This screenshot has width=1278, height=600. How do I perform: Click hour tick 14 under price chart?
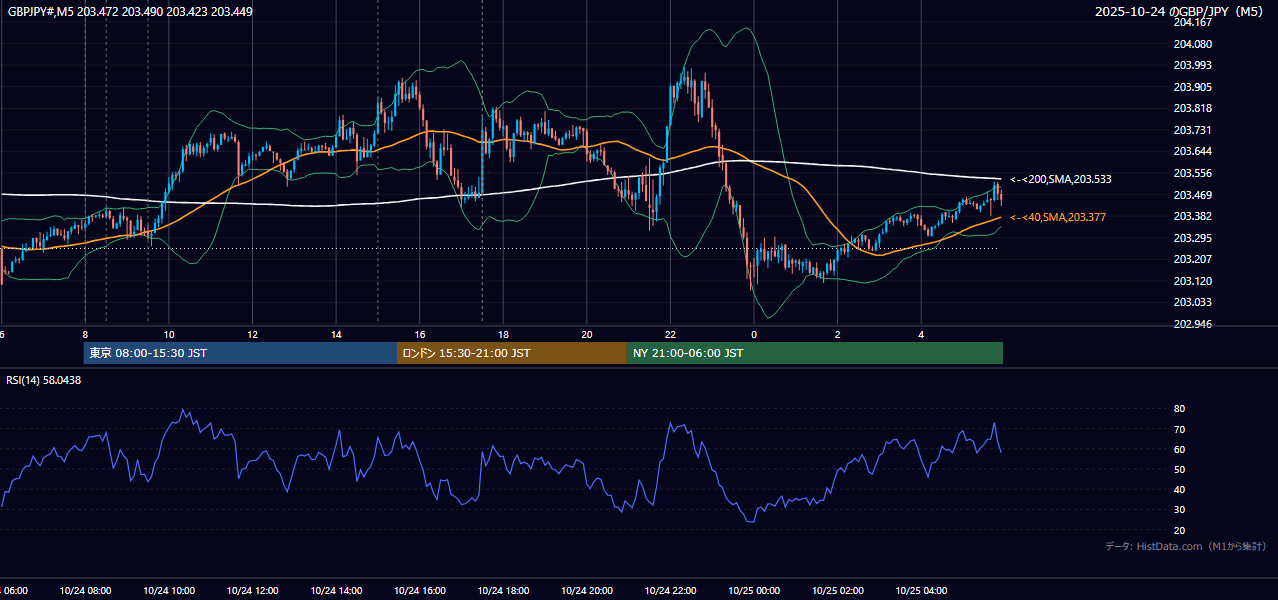pos(336,335)
